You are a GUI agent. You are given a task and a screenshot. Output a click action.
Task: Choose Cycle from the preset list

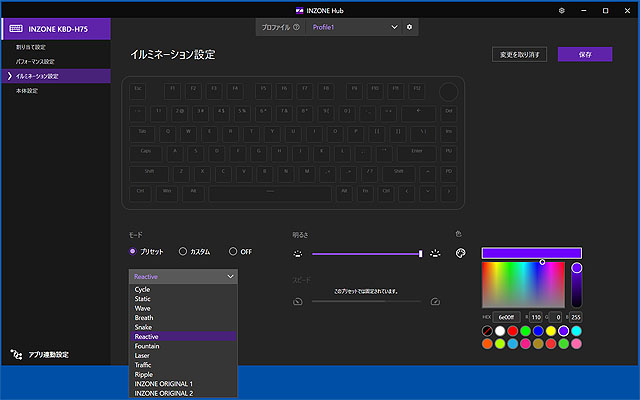coord(183,289)
